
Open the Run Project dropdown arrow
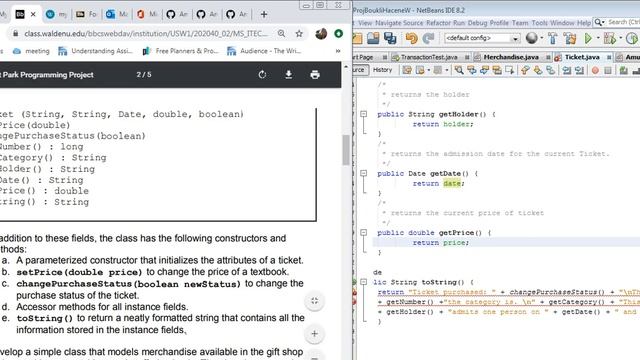[598, 38]
